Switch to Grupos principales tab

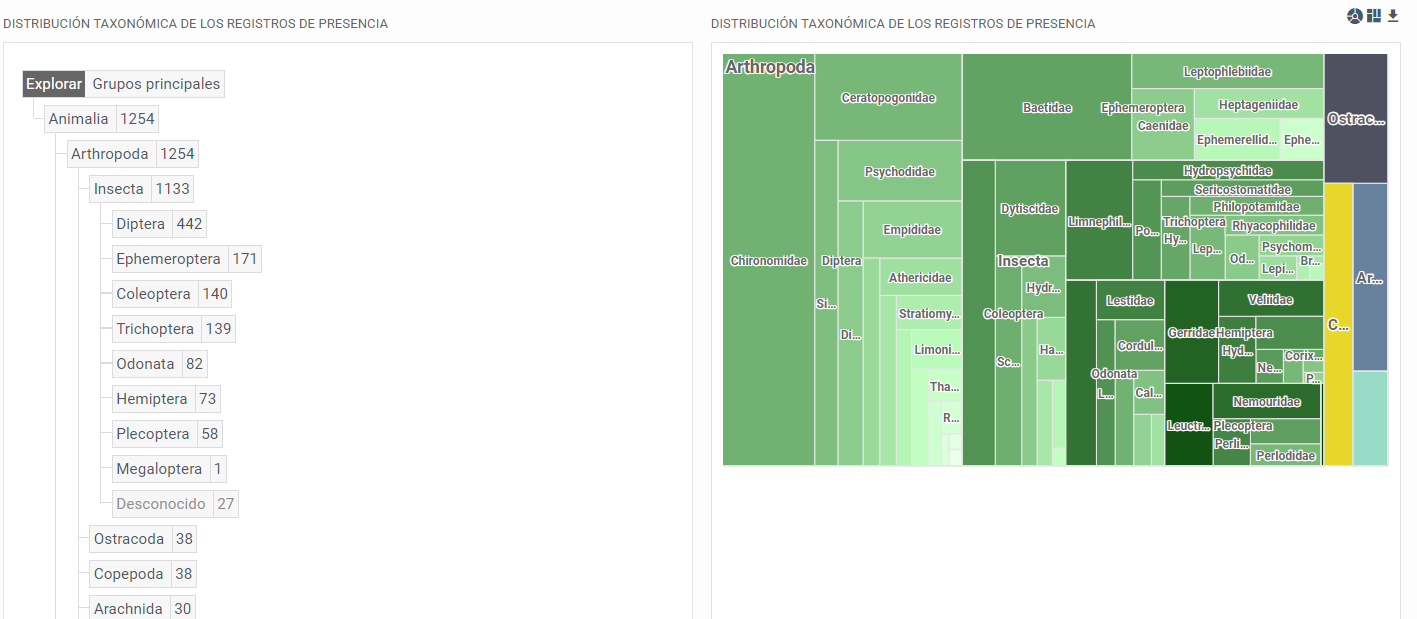click(156, 84)
